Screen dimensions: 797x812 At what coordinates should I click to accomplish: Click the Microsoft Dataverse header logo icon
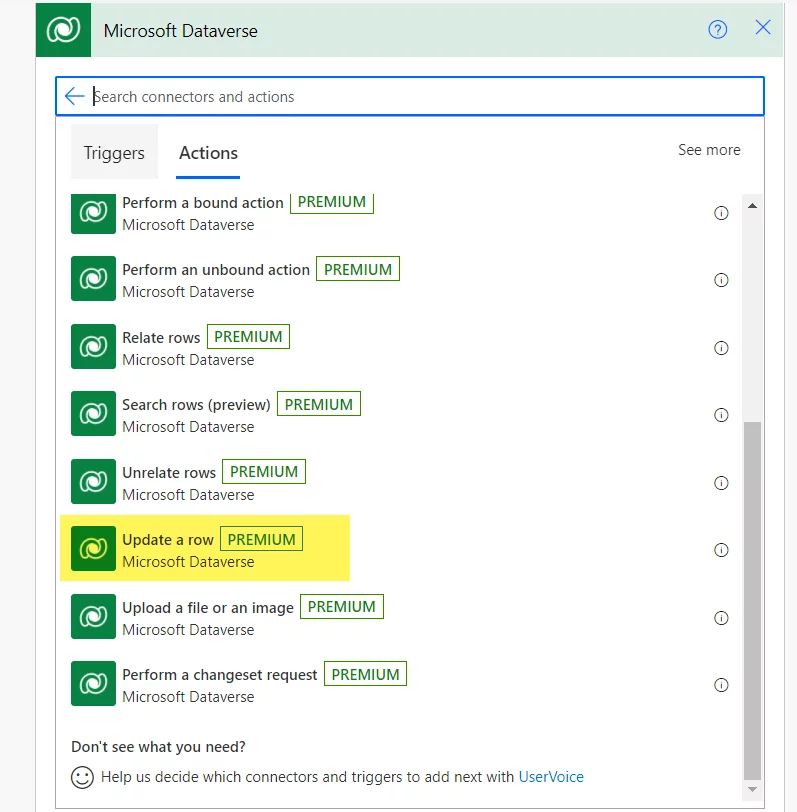pyautogui.click(x=63, y=30)
